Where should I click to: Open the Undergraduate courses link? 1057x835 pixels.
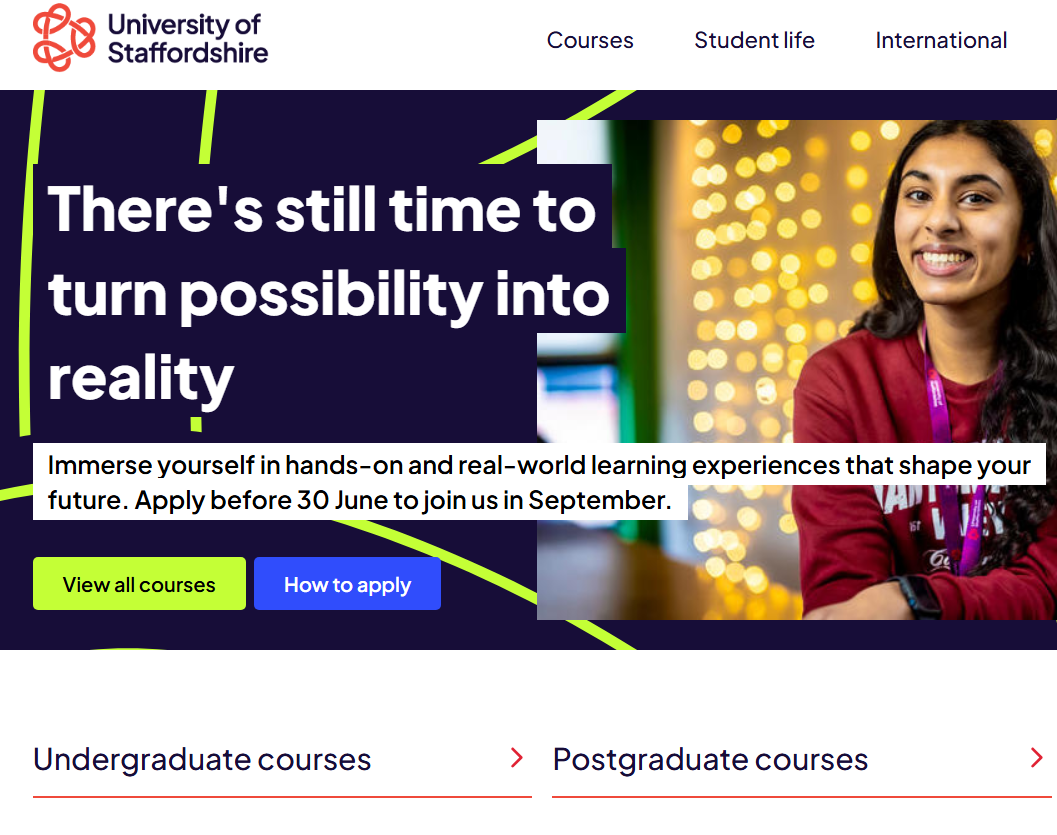tap(202, 759)
